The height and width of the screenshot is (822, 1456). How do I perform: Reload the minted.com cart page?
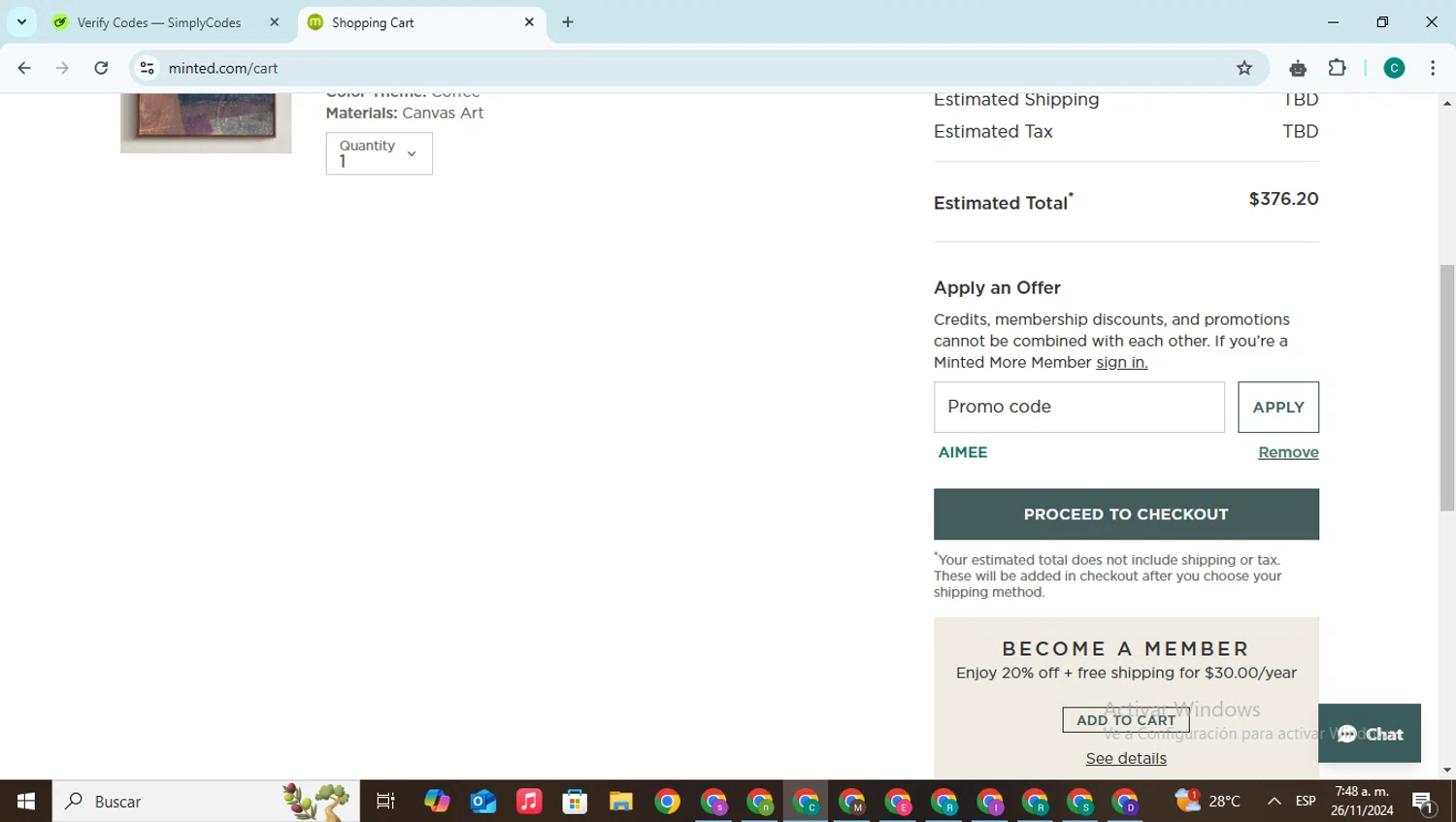point(101,68)
